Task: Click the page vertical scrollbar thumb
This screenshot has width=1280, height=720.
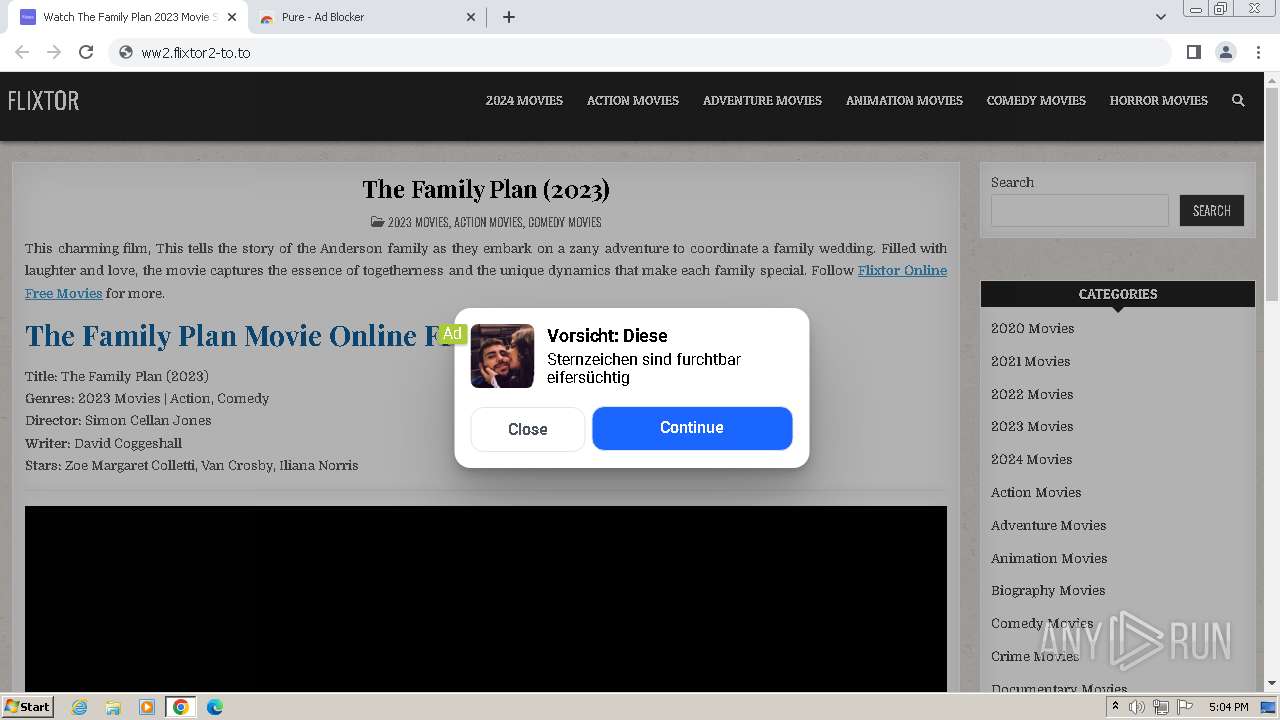Action: pos(1272,192)
